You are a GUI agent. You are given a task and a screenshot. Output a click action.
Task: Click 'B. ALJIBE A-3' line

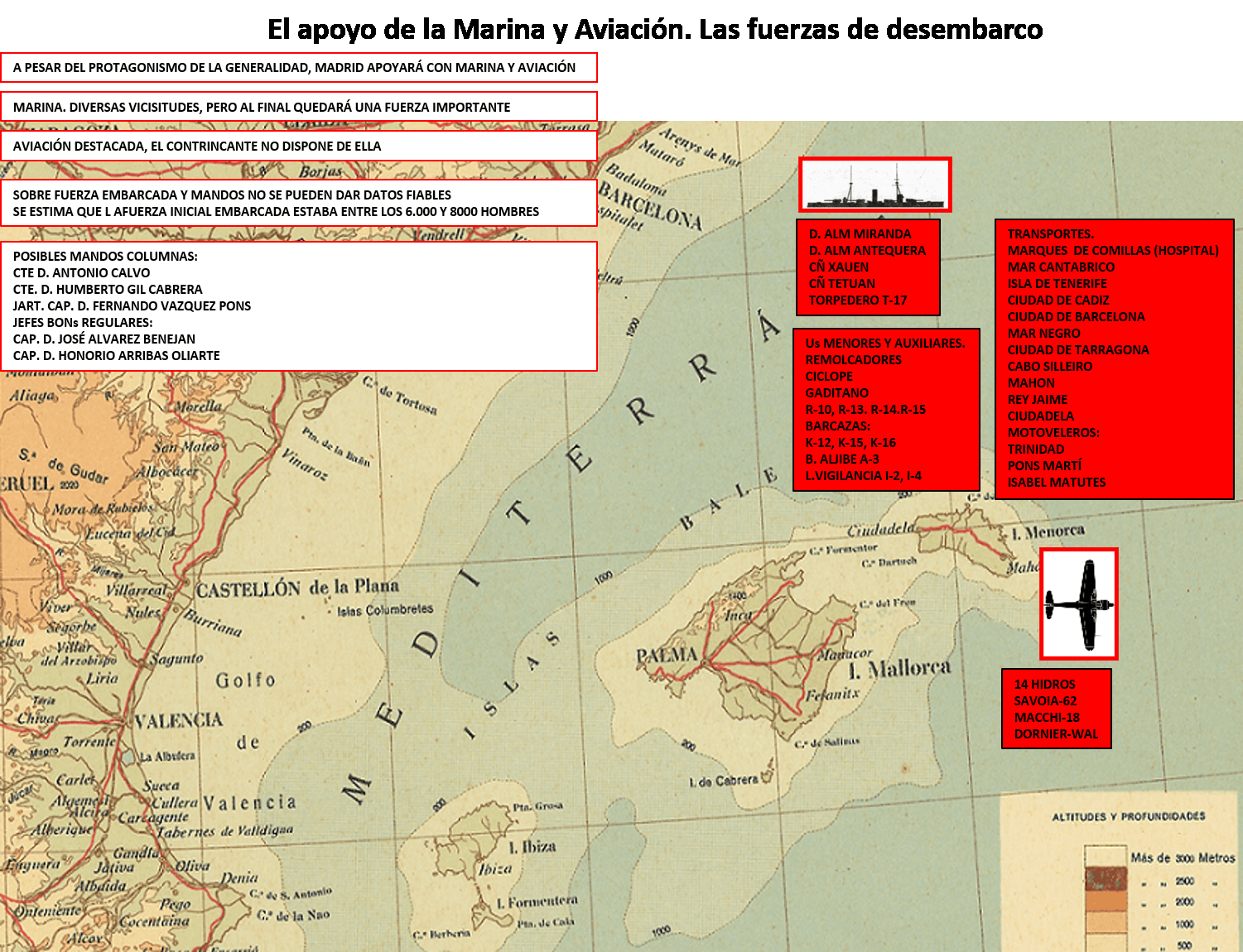click(x=842, y=459)
